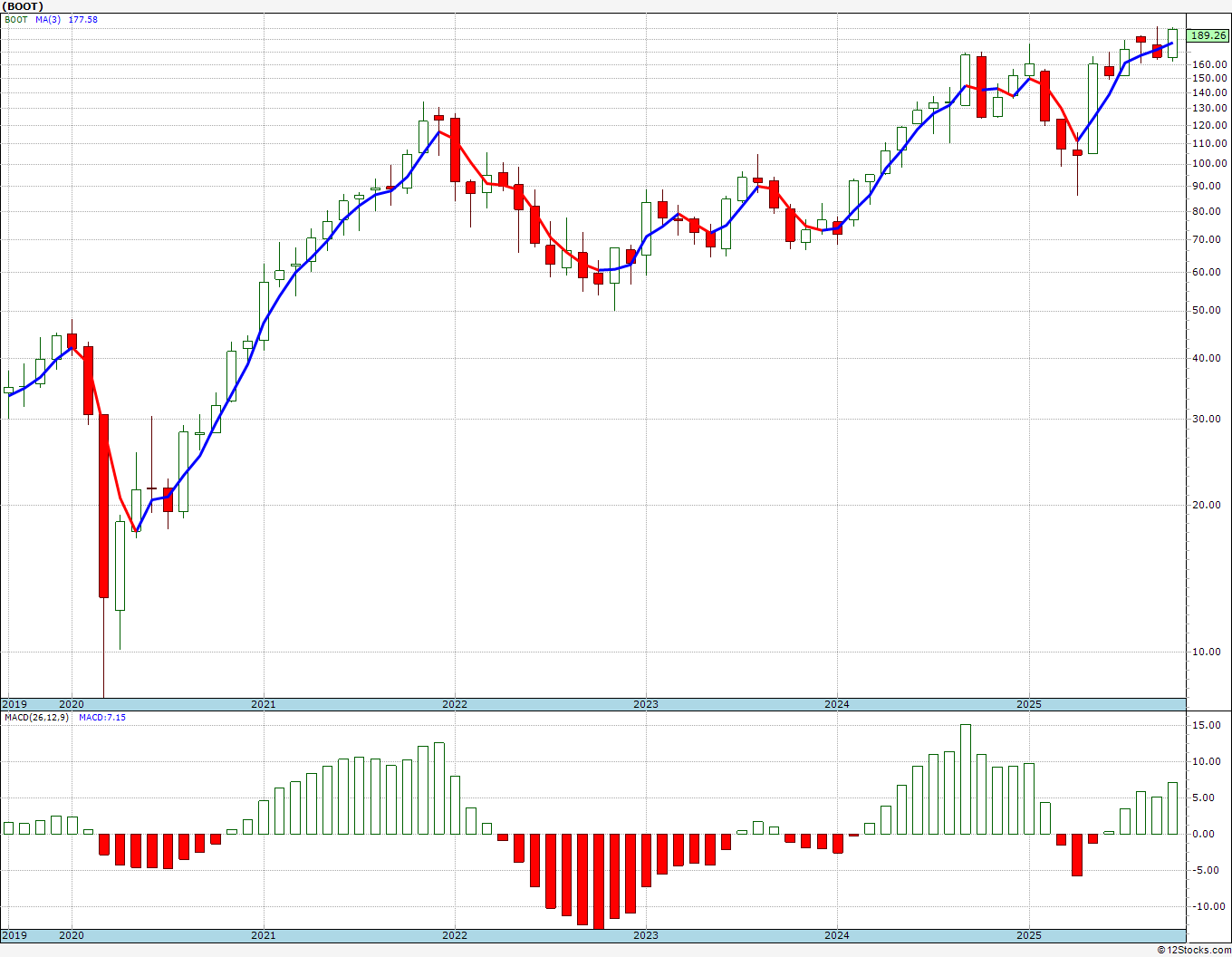The width and height of the screenshot is (1232, 957).
Task: Click 2021 on the price chart timeline
Action: [x=263, y=704]
